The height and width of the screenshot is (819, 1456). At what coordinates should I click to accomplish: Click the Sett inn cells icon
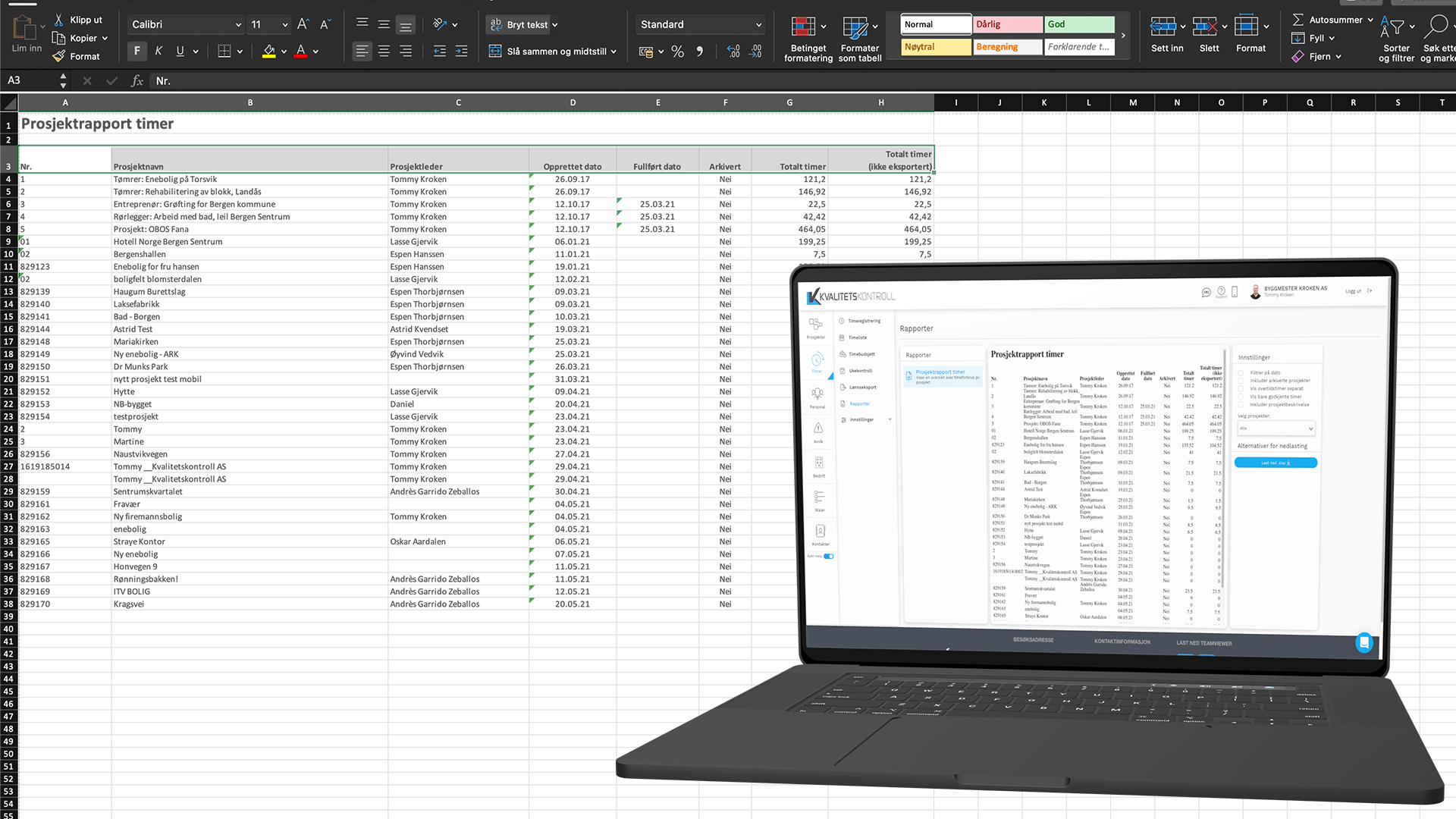pos(1162,27)
